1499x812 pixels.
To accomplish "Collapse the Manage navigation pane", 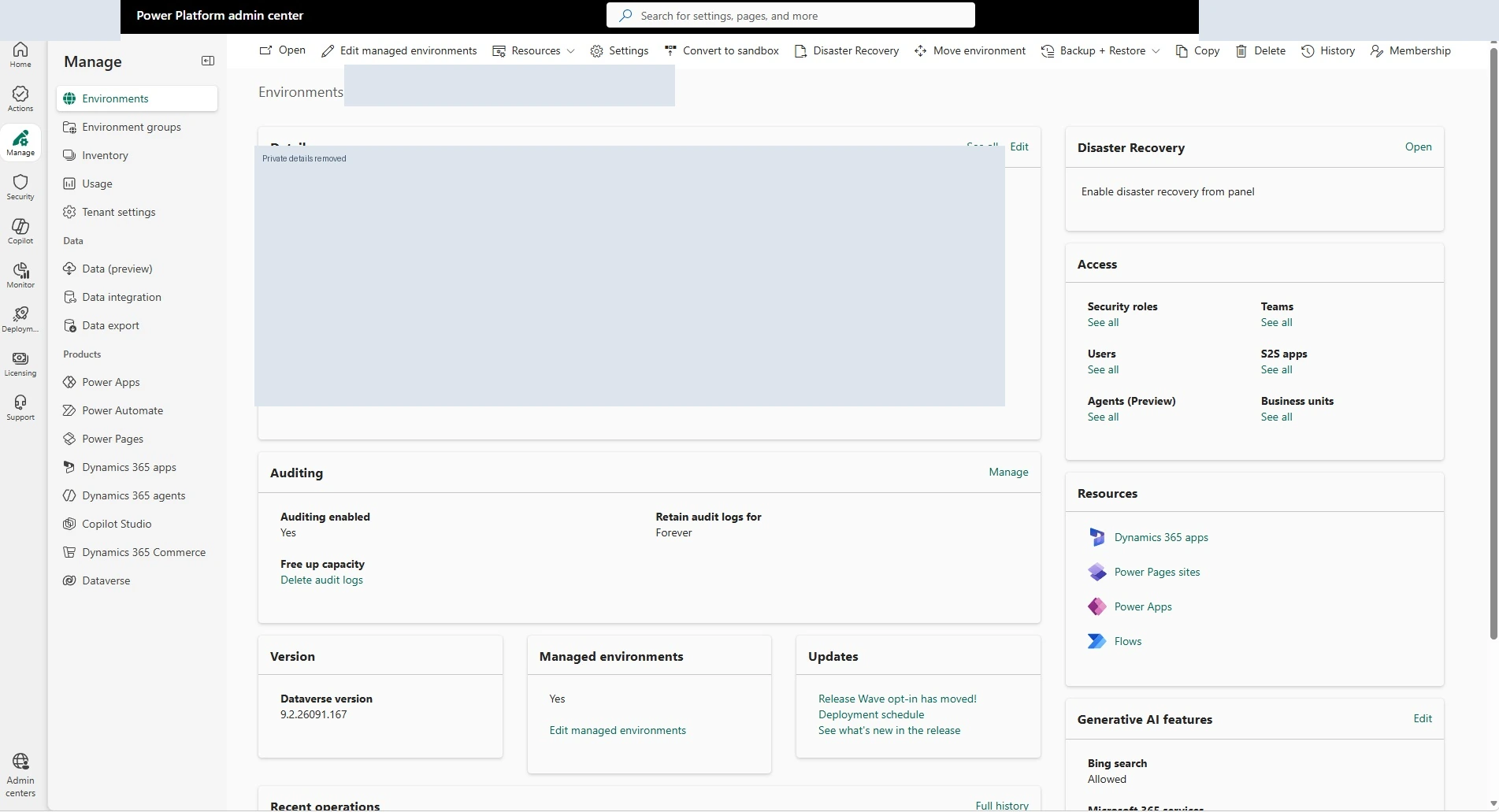I will click(208, 61).
